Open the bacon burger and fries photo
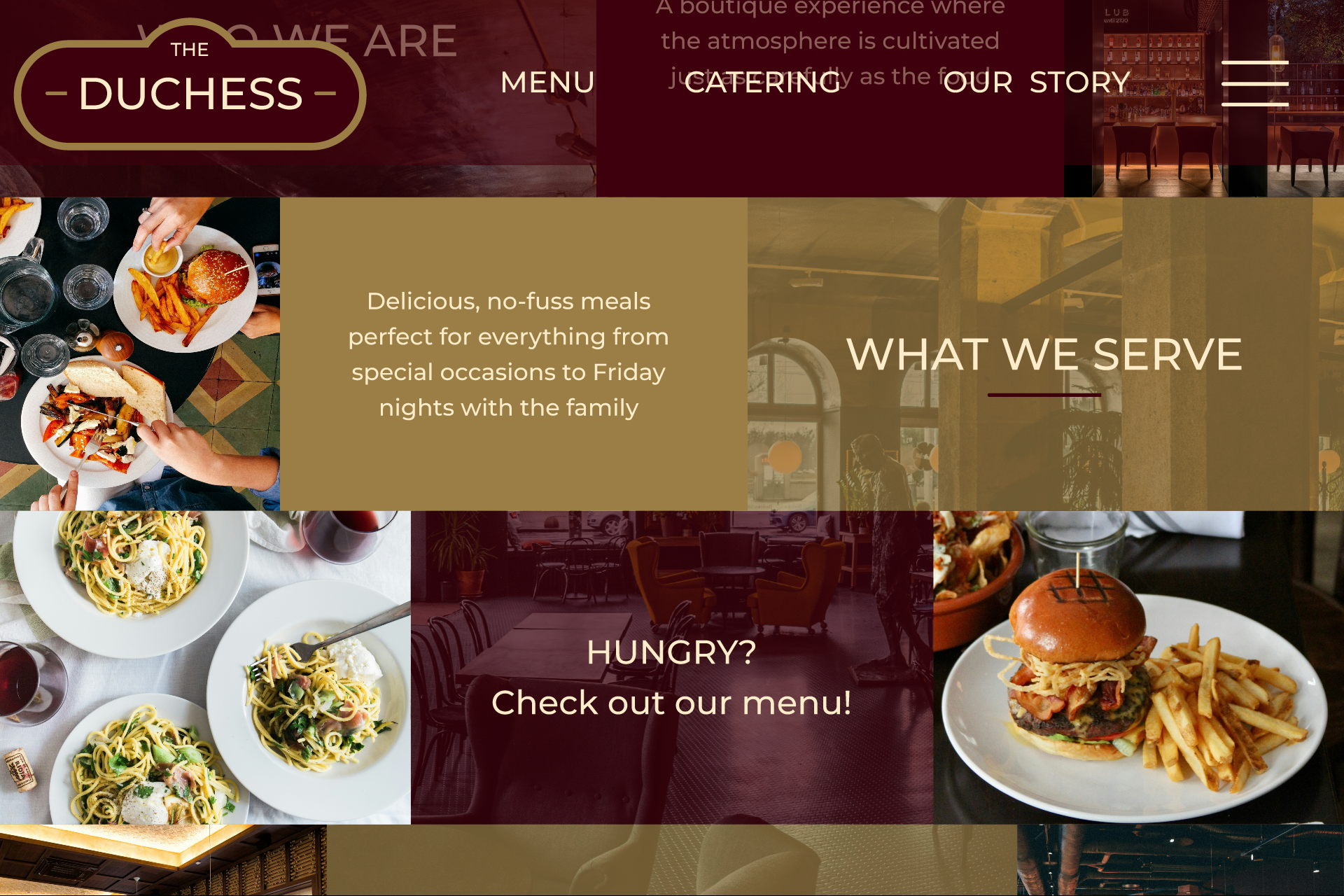Screen dimensions: 1344x896 coord(1138,667)
